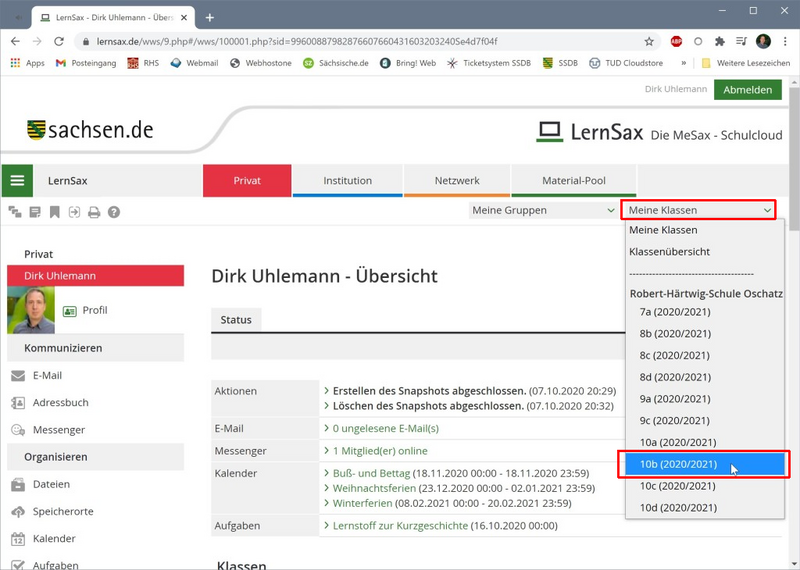Collapse the Meine Klassen dropdown
800x570 pixels.
(698, 210)
